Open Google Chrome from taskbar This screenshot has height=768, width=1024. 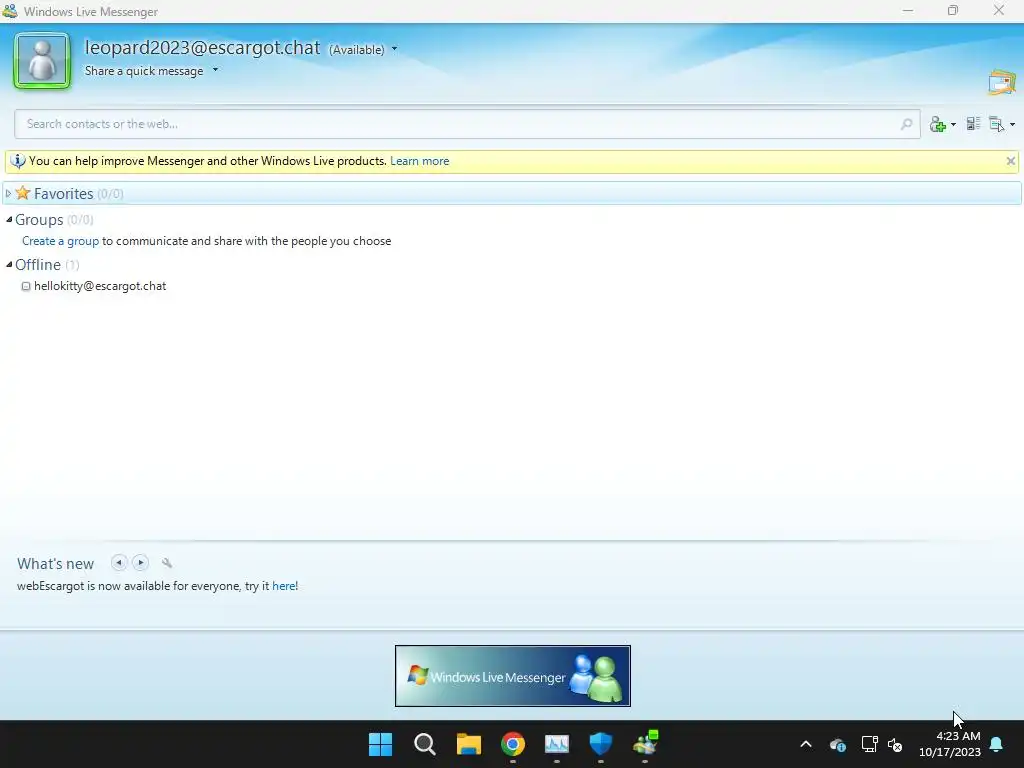click(x=513, y=744)
